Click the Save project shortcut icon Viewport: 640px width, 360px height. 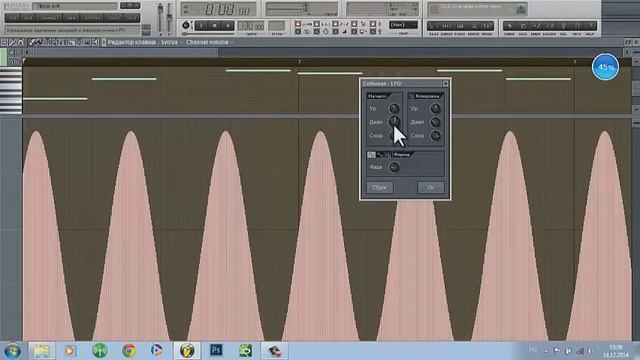coord(523,27)
